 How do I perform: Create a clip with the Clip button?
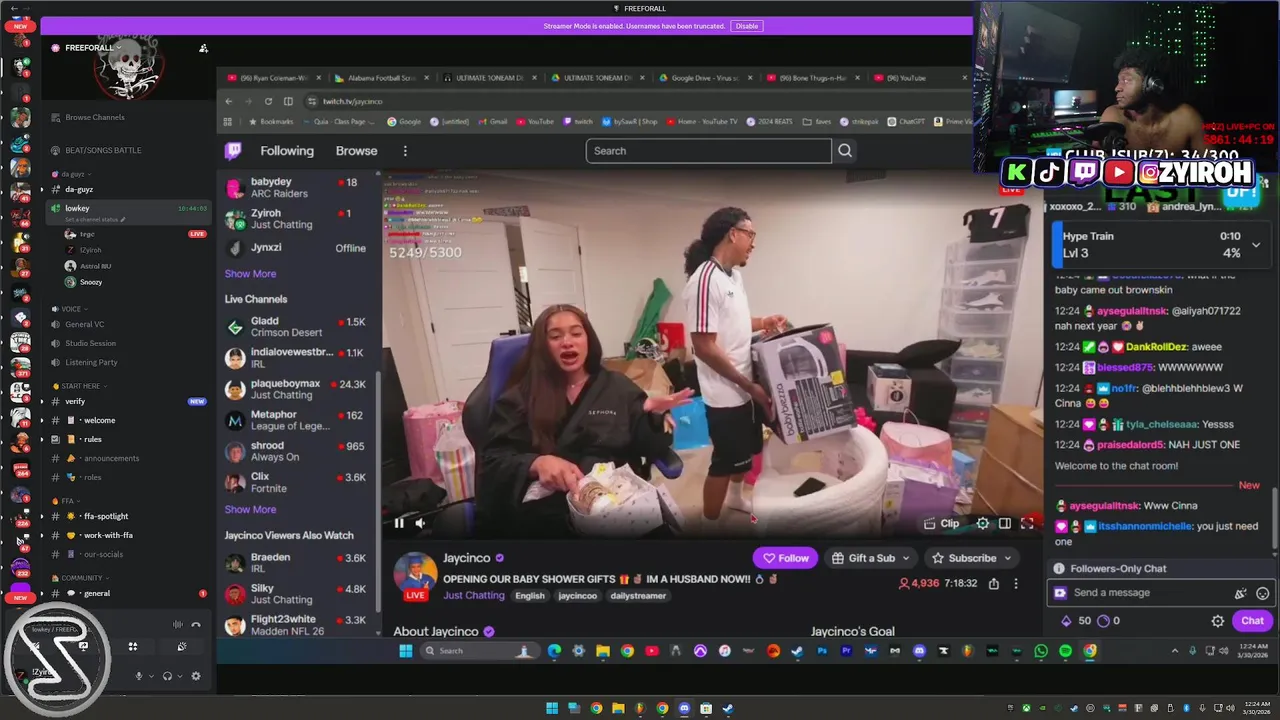tap(941, 523)
